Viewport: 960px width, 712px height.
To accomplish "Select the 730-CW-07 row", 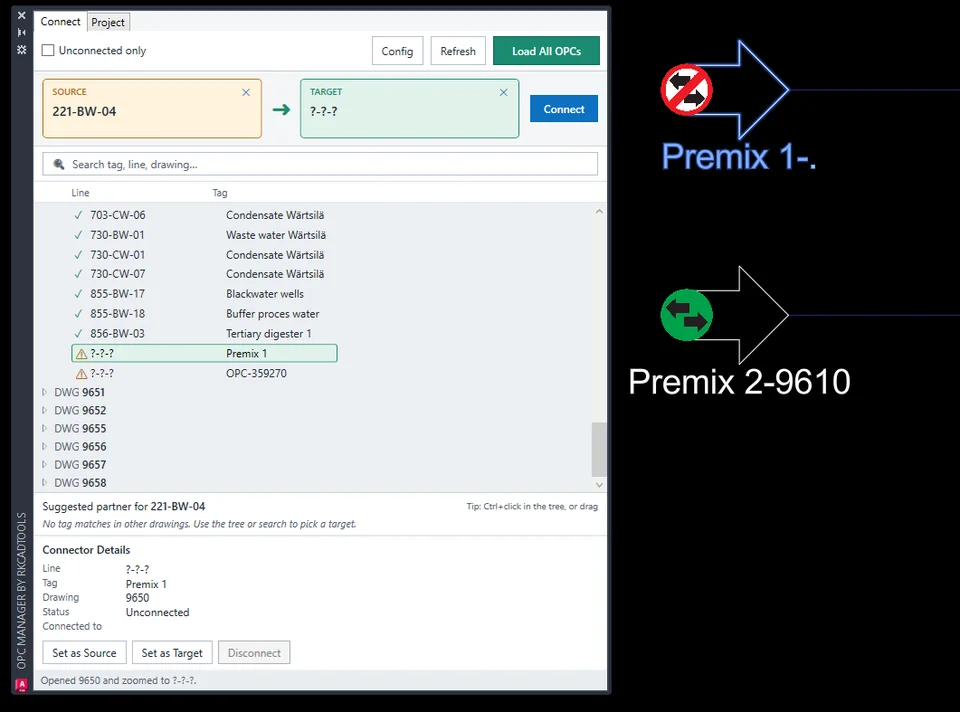I will click(204, 274).
